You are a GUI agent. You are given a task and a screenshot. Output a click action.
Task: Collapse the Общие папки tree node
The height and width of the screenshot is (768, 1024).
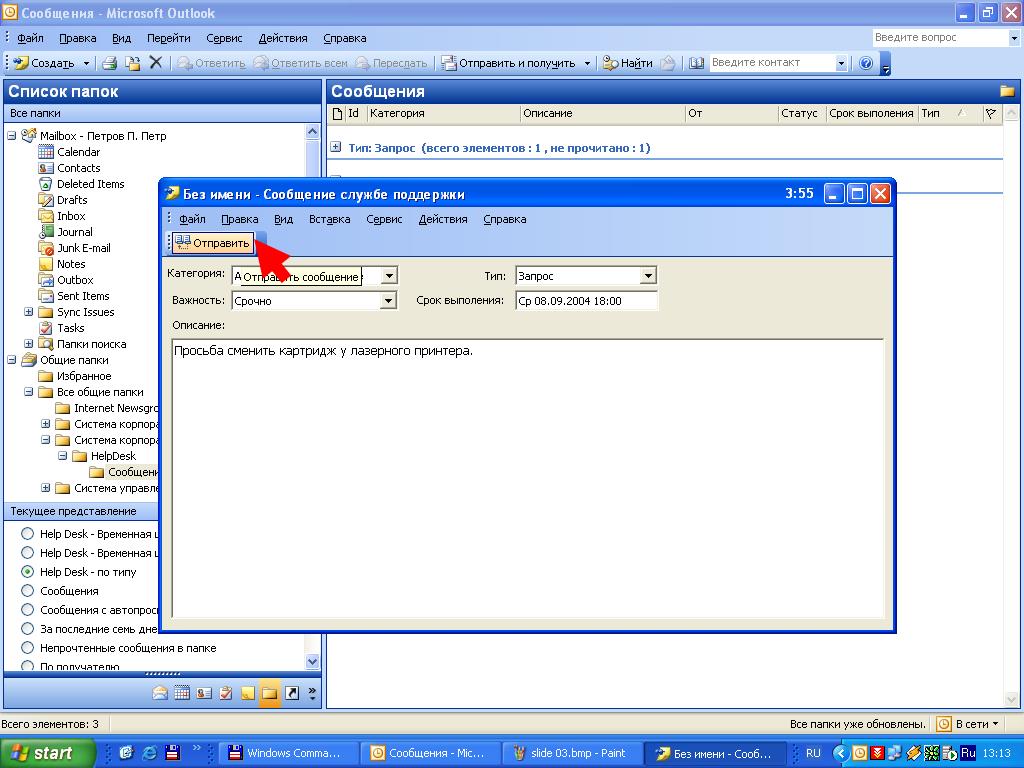[12, 360]
